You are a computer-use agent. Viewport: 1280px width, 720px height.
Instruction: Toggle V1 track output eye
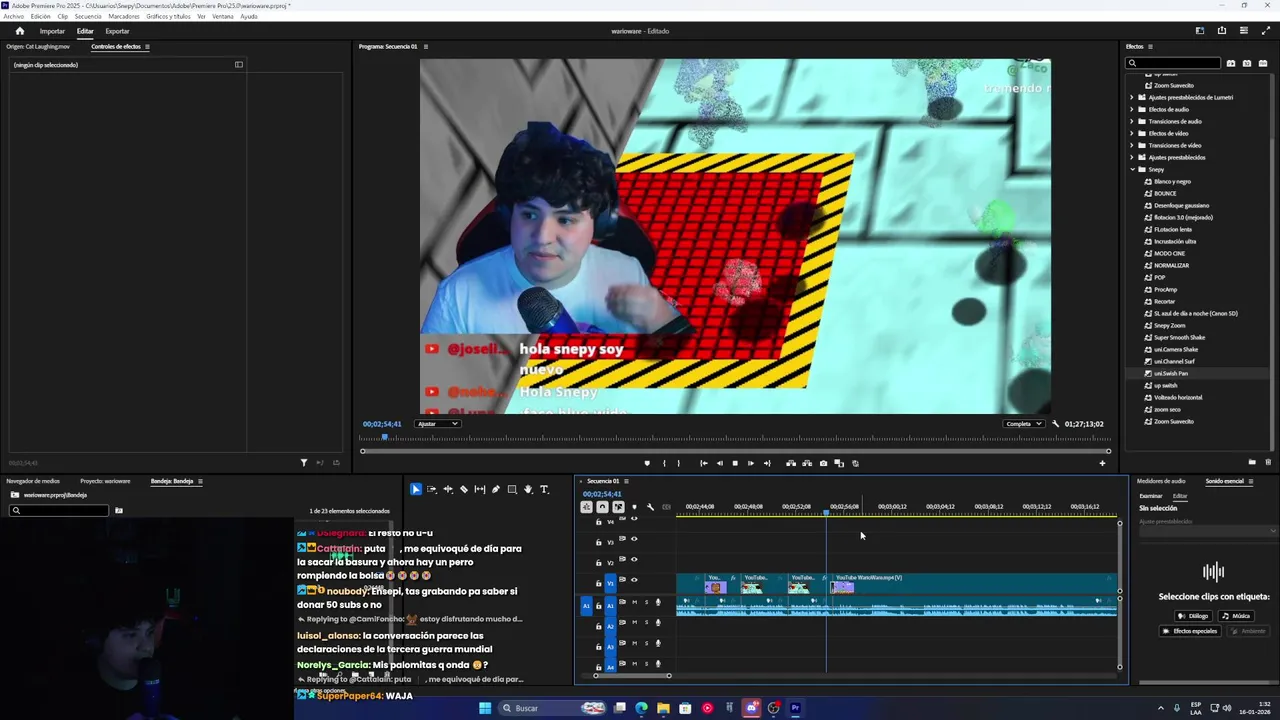tap(634, 580)
